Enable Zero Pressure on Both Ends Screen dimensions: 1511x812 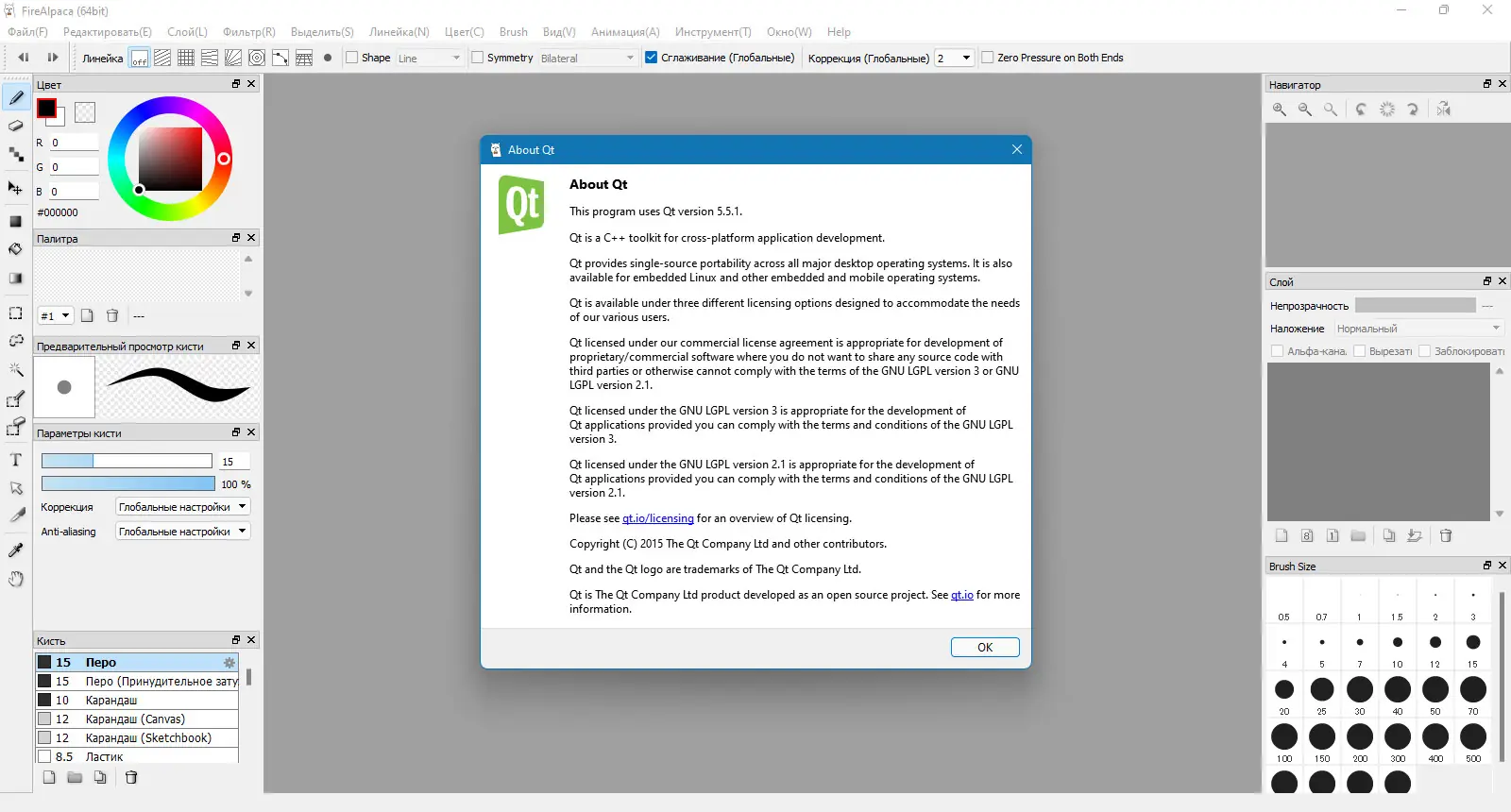tap(988, 58)
